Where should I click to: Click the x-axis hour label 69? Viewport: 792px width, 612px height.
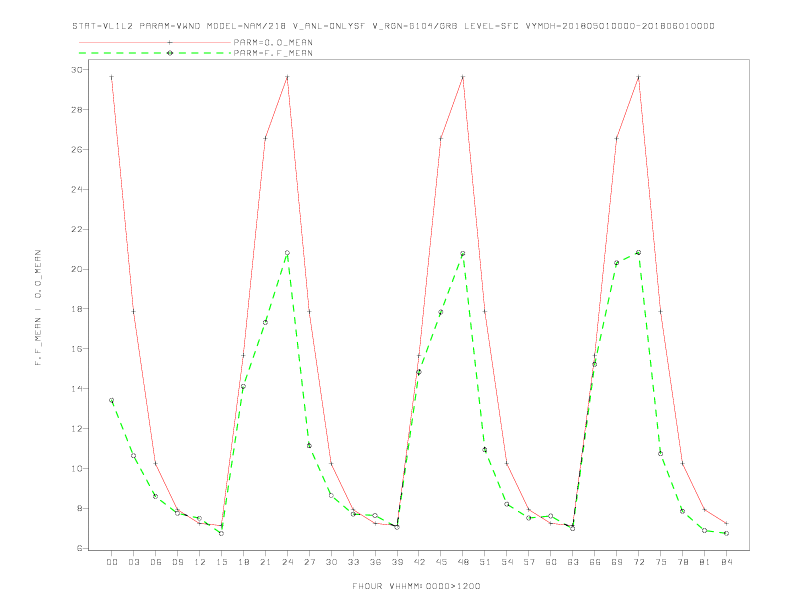pyautogui.click(x=617, y=562)
